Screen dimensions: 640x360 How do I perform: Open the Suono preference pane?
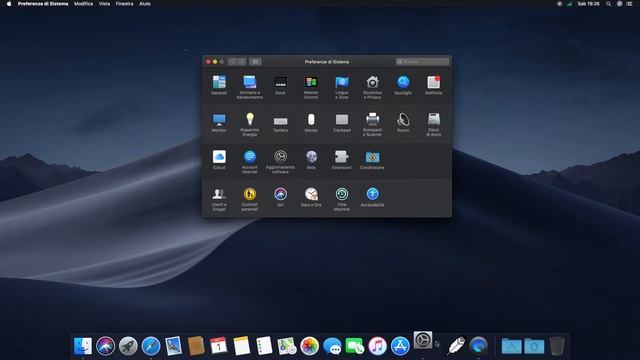point(403,122)
